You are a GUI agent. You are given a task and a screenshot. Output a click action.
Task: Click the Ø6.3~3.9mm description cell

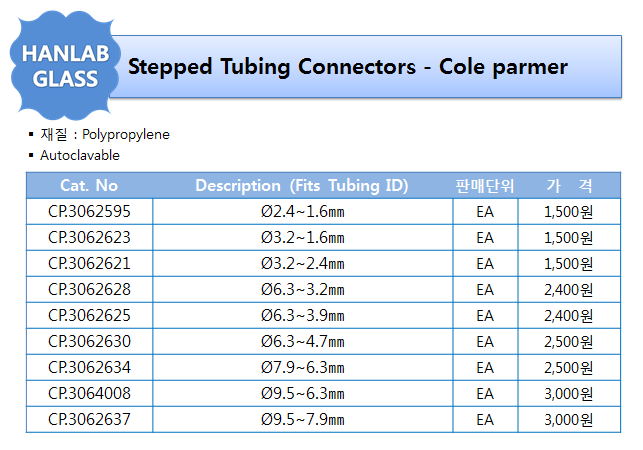(x=303, y=315)
